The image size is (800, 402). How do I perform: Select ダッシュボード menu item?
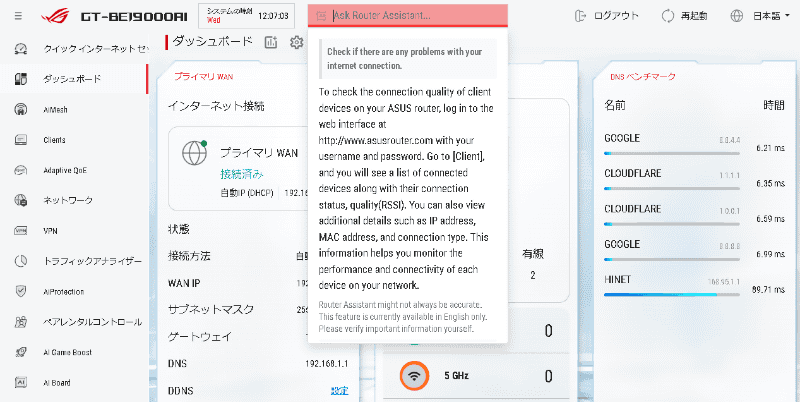pos(72,79)
